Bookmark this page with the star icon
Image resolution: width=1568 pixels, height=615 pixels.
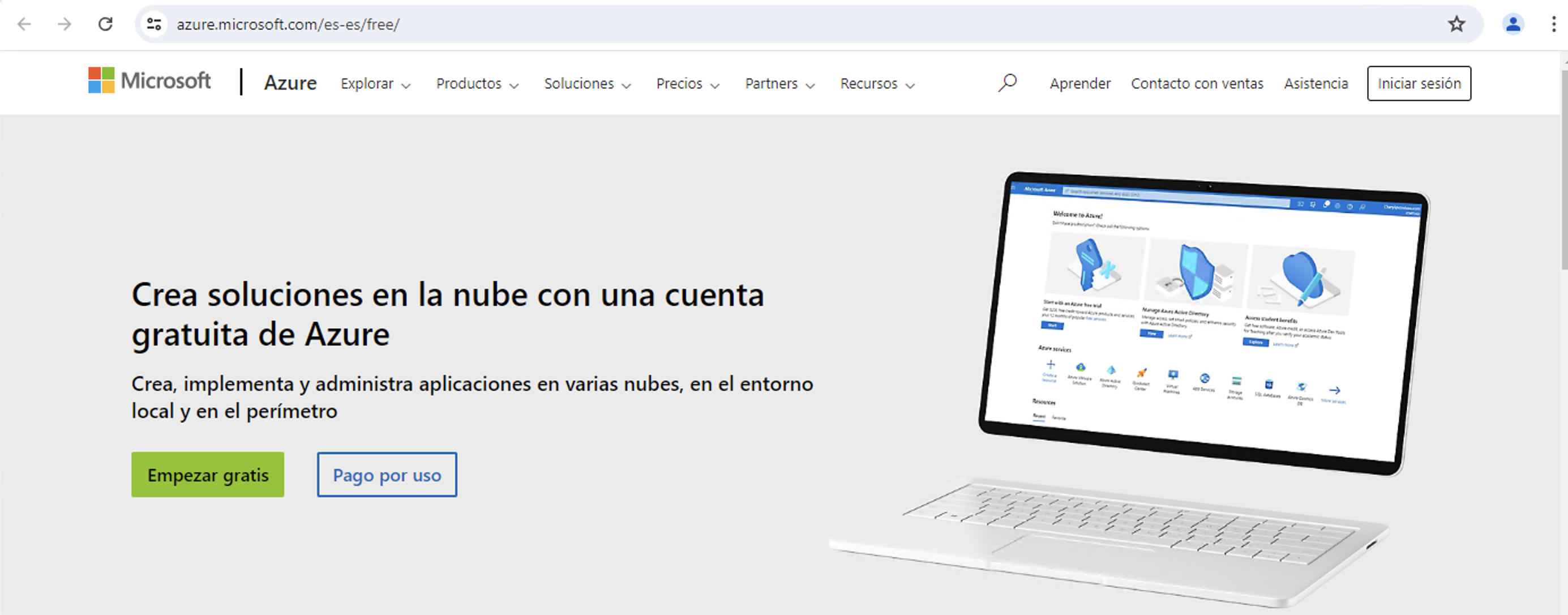[1456, 24]
